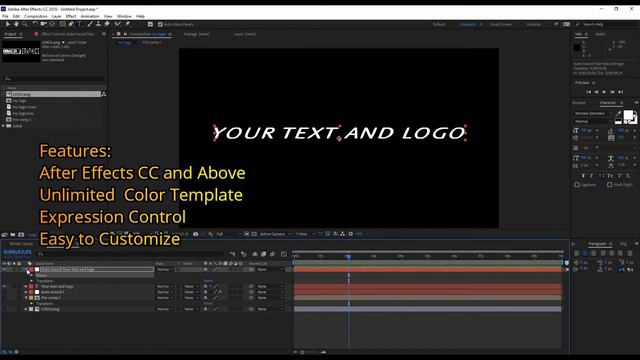640x360 pixels.
Task: Select the Pan Behind anchor point tool
Action: pos(52,24)
